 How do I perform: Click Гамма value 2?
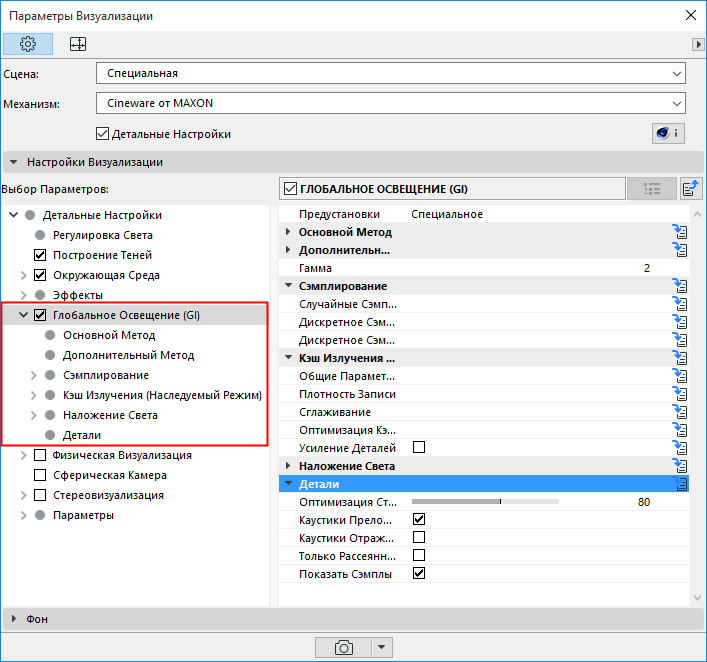pyautogui.click(x=647, y=268)
